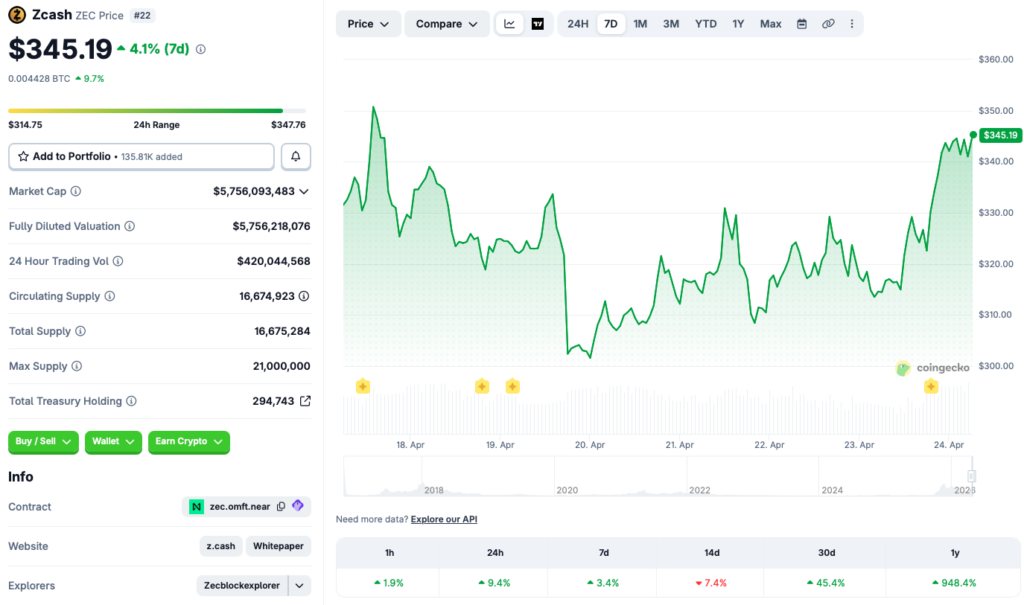This screenshot has height=605, width=1024.
Task: Open the TradingView chart icon
Action: (538, 23)
